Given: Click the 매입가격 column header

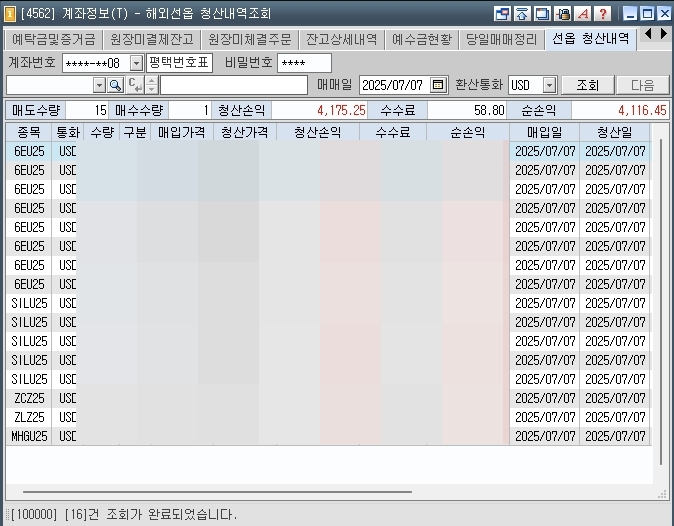Looking at the screenshot, I should (x=182, y=132).
